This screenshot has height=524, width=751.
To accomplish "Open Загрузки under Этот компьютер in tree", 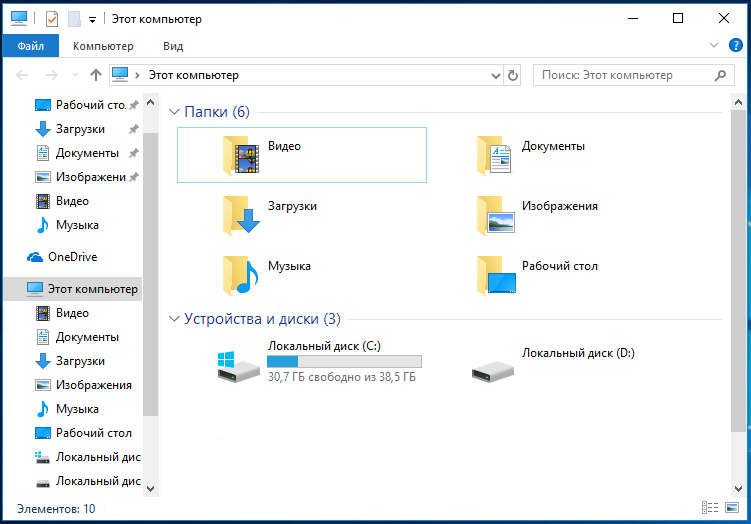I will tap(70, 361).
